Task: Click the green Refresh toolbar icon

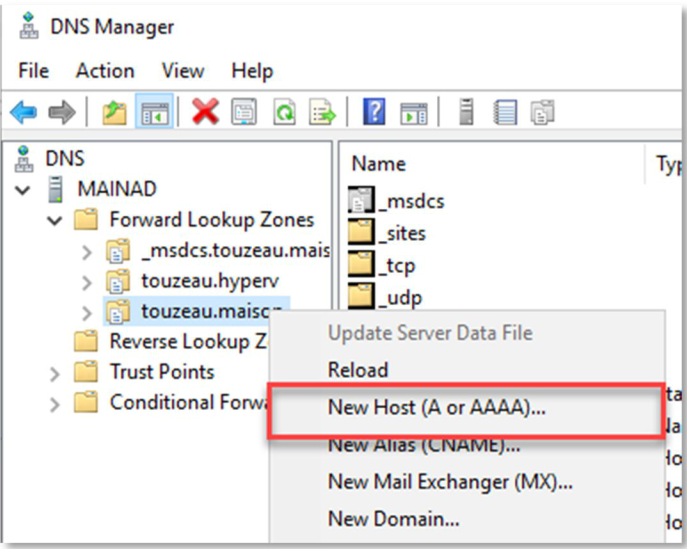Action: point(283,112)
